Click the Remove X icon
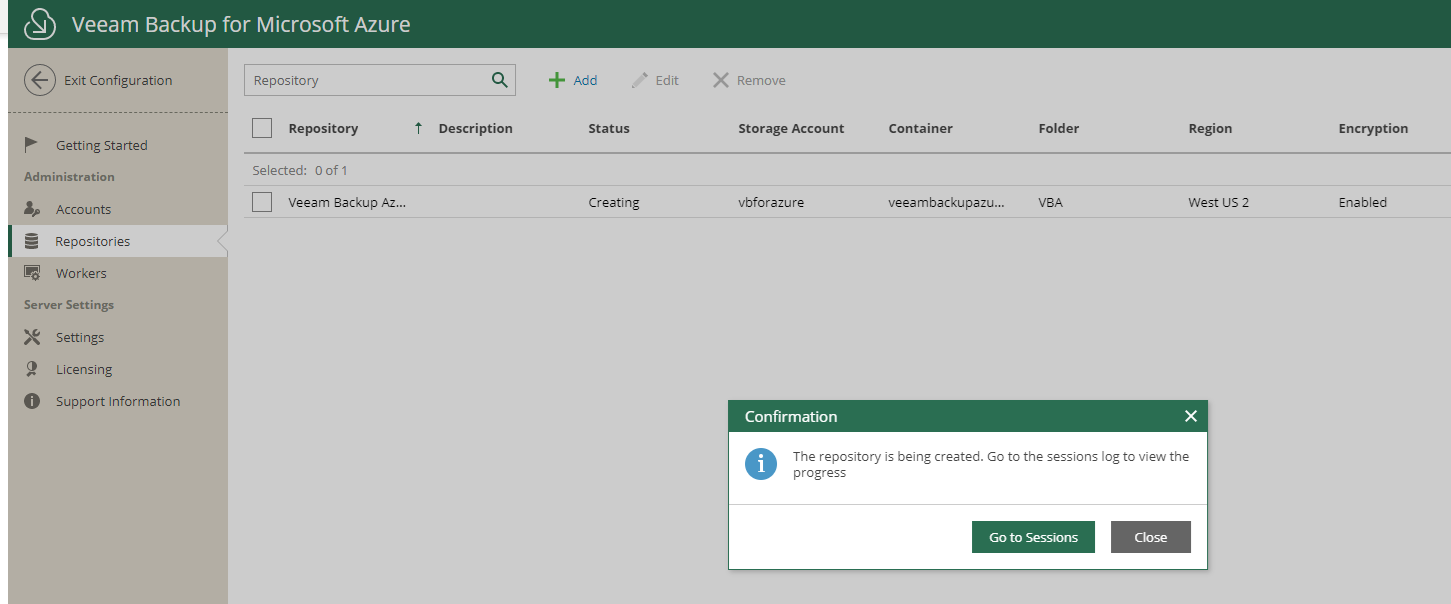1451x604 pixels. (721, 80)
